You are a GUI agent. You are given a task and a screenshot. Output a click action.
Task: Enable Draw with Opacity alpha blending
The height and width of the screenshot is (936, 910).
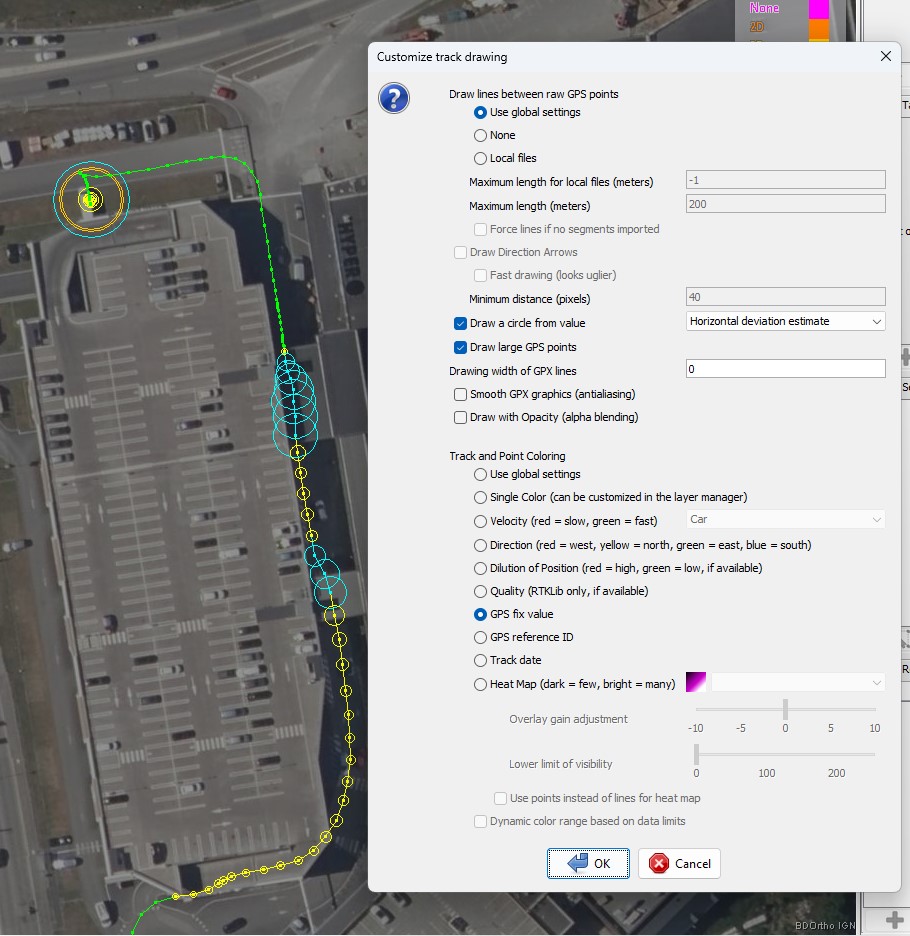(x=461, y=417)
